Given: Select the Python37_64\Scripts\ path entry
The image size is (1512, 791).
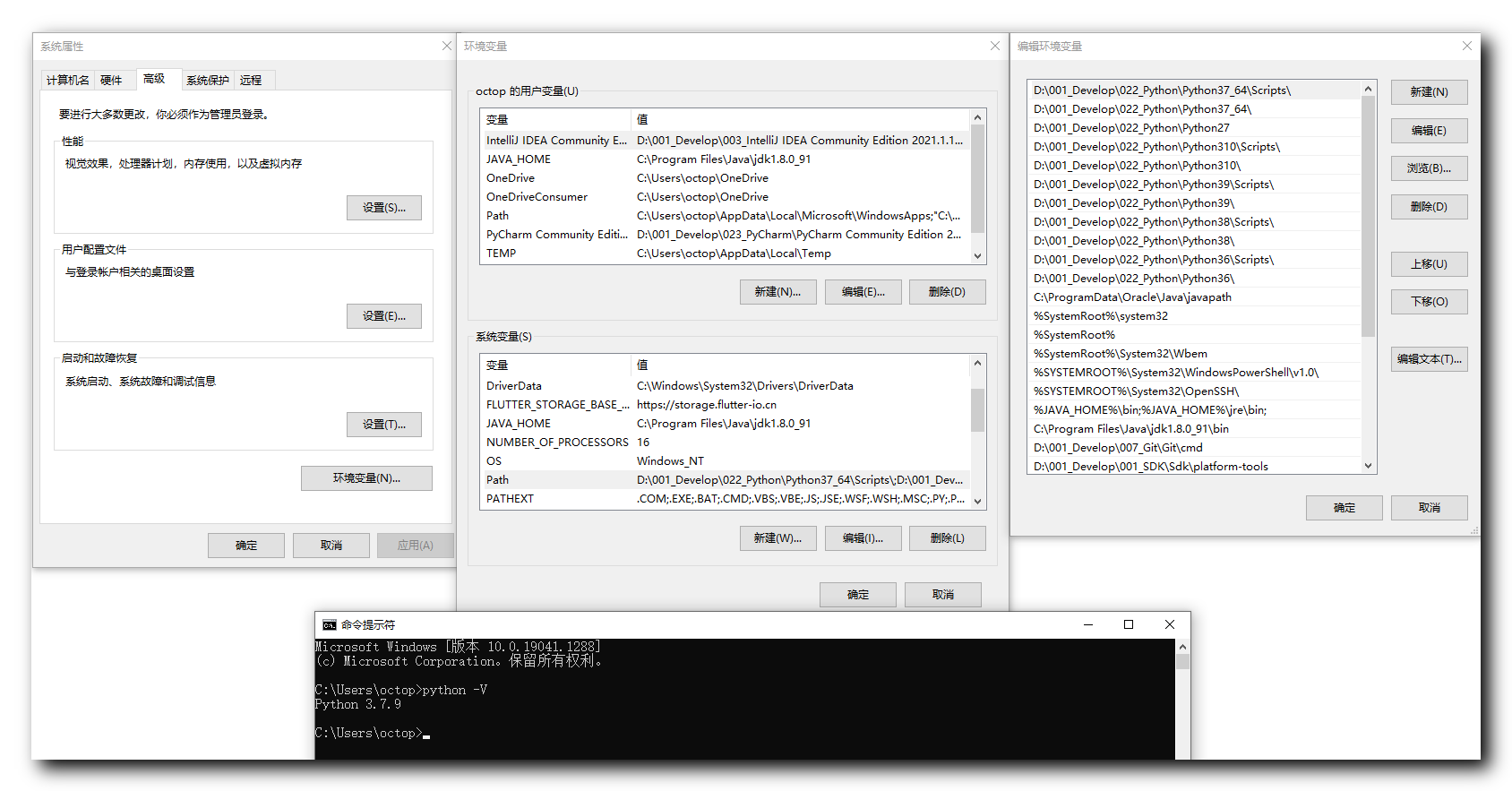Looking at the screenshot, I should click(1194, 90).
